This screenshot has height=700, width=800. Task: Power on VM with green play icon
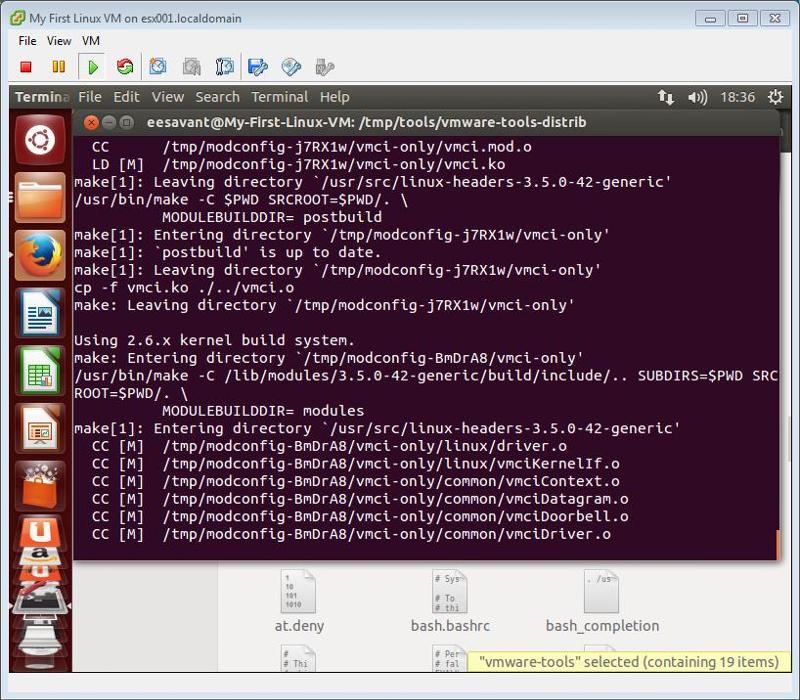point(92,67)
